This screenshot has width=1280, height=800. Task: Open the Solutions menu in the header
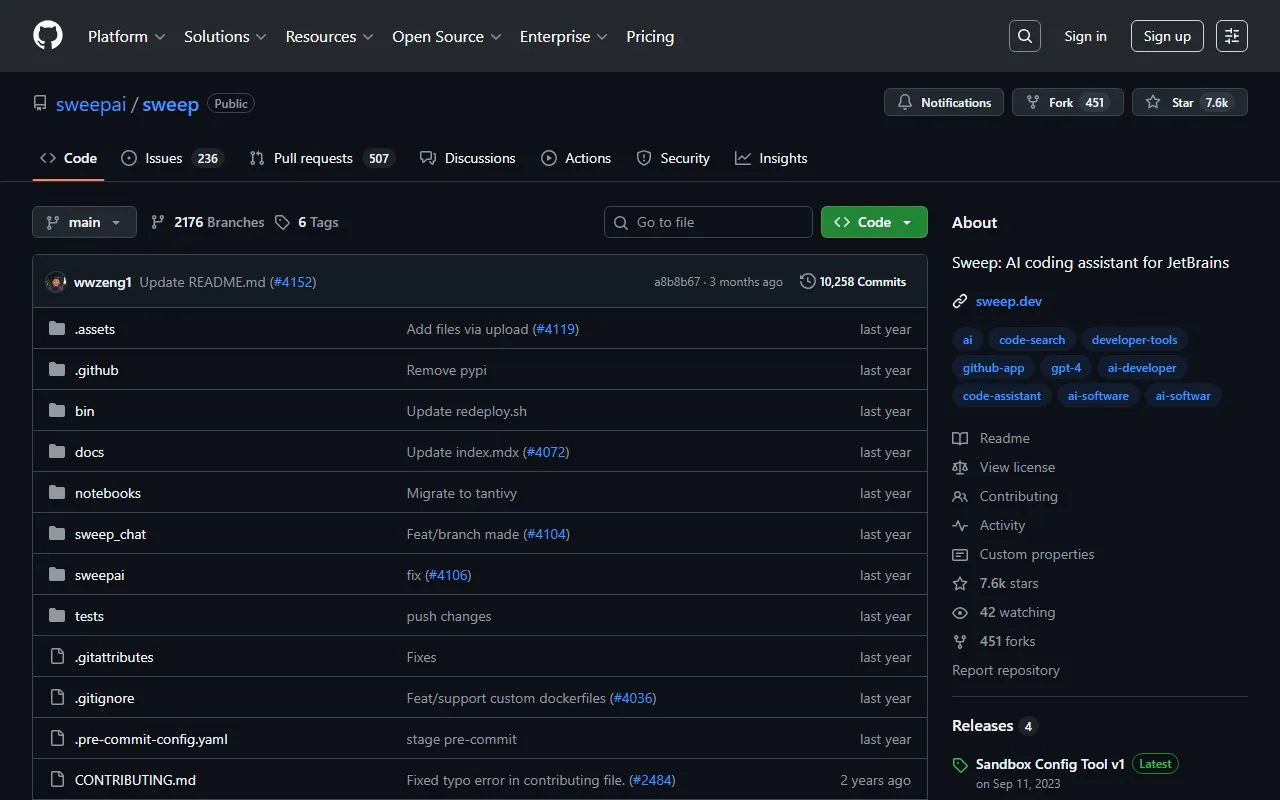[x=225, y=36]
